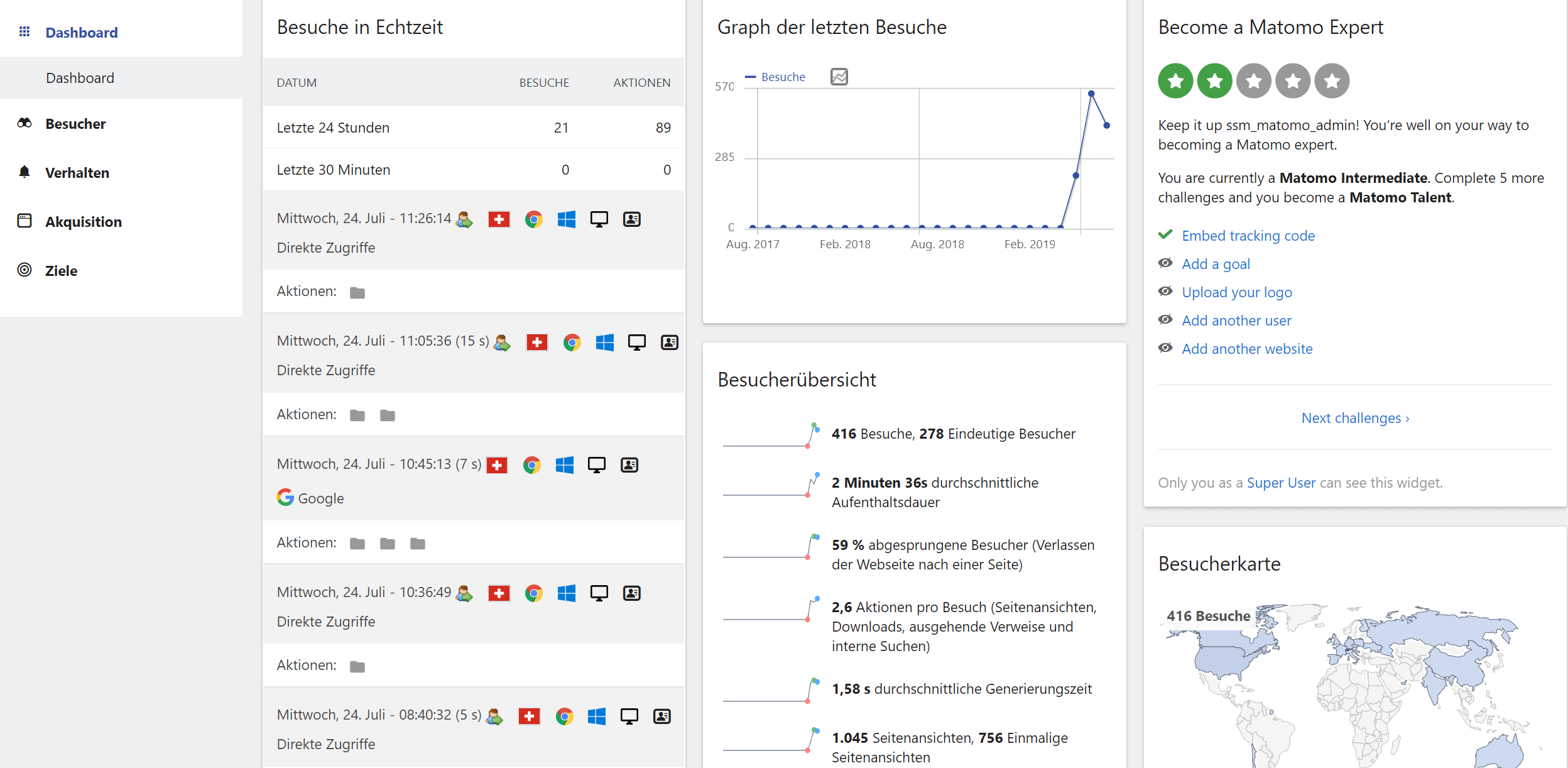Click returning visitor icon on 08:40:32 visit
This screenshot has width=1568, height=768.
tap(494, 716)
